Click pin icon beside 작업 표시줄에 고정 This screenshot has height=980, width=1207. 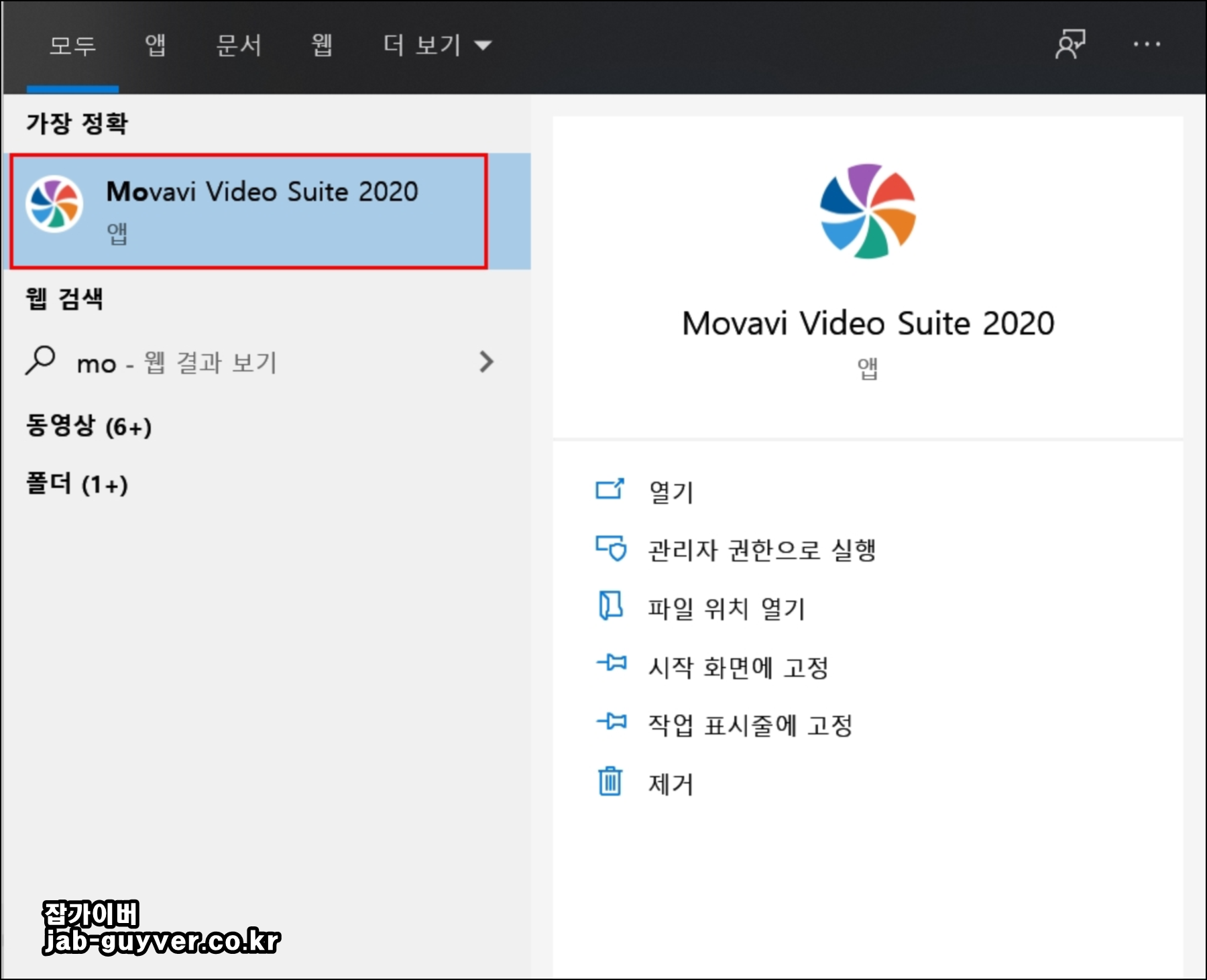click(612, 722)
